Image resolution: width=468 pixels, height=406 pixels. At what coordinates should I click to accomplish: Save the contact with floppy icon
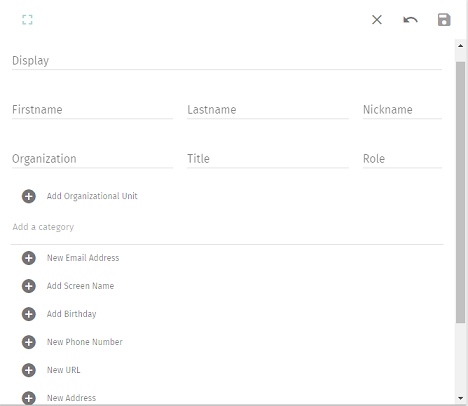coord(444,20)
